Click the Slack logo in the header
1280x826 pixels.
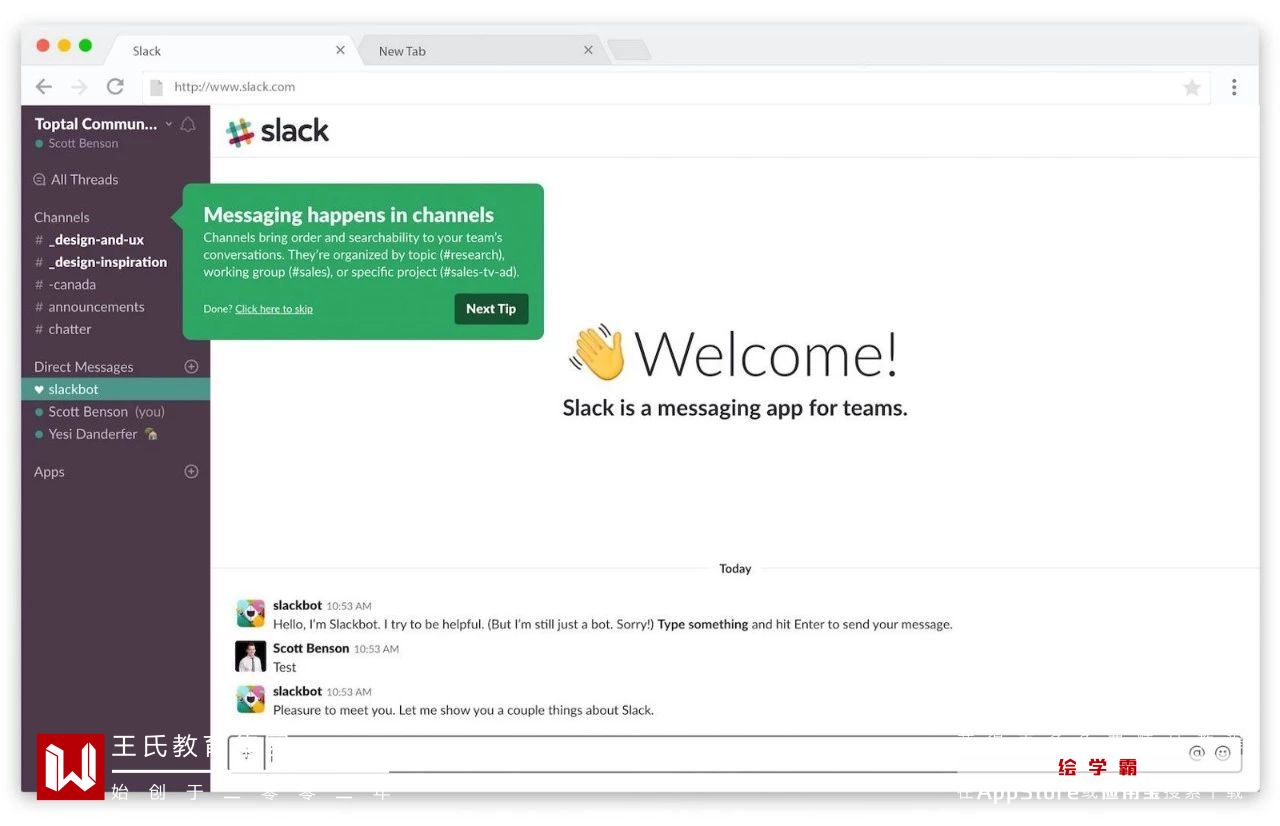[x=278, y=131]
